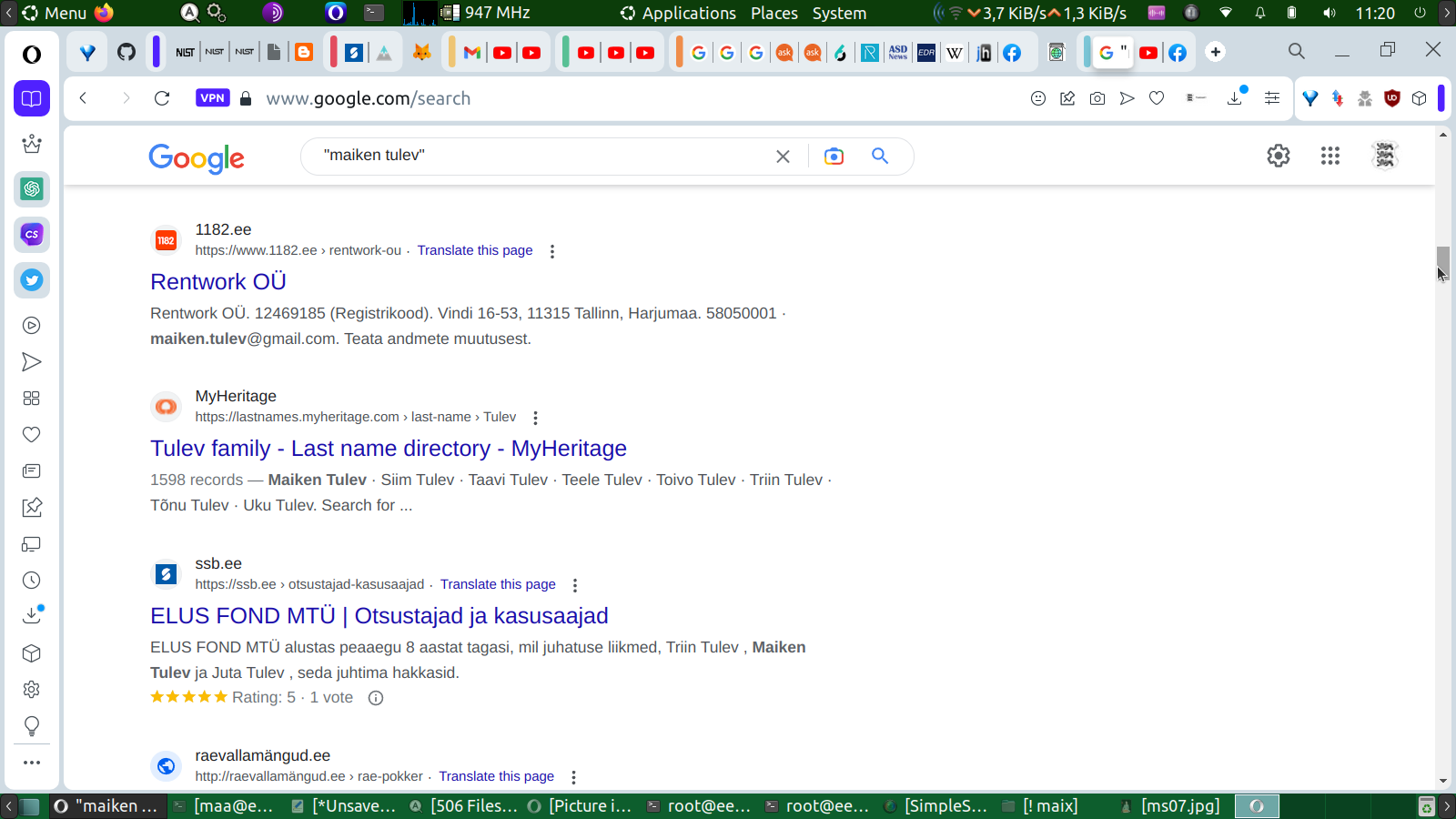Screen dimensions: 1456x819
Task: Focus the Google search input field
Action: (x=541, y=156)
